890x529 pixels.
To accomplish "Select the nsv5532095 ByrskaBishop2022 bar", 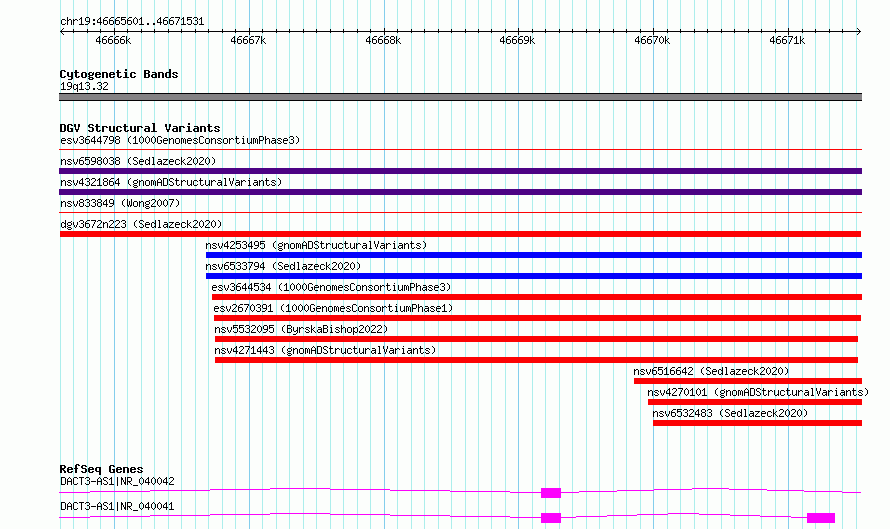I will [536, 339].
